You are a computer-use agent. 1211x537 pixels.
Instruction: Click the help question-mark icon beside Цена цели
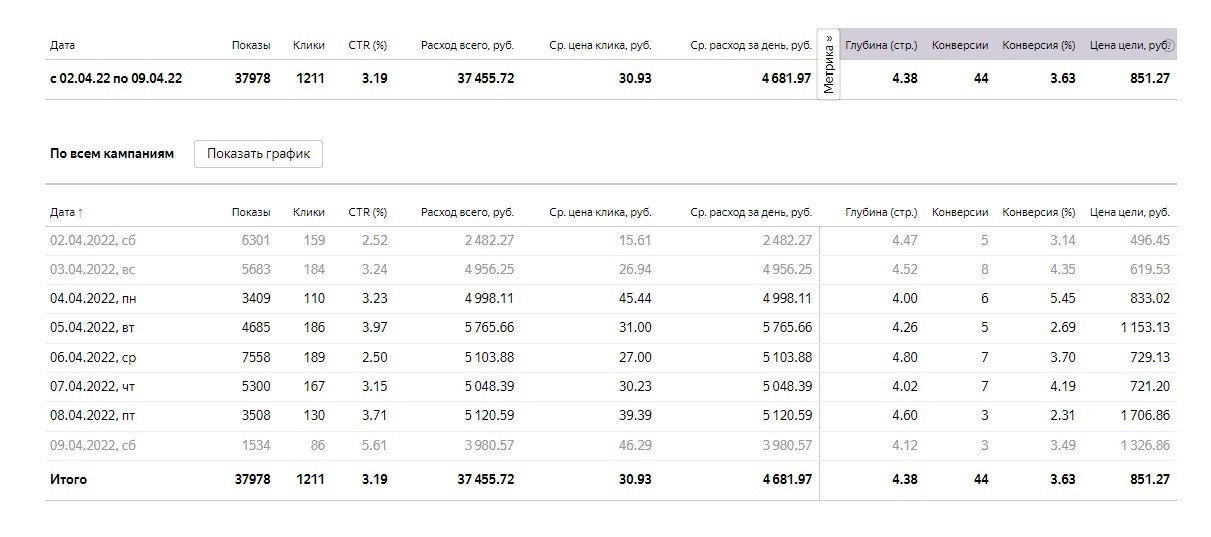1170,45
